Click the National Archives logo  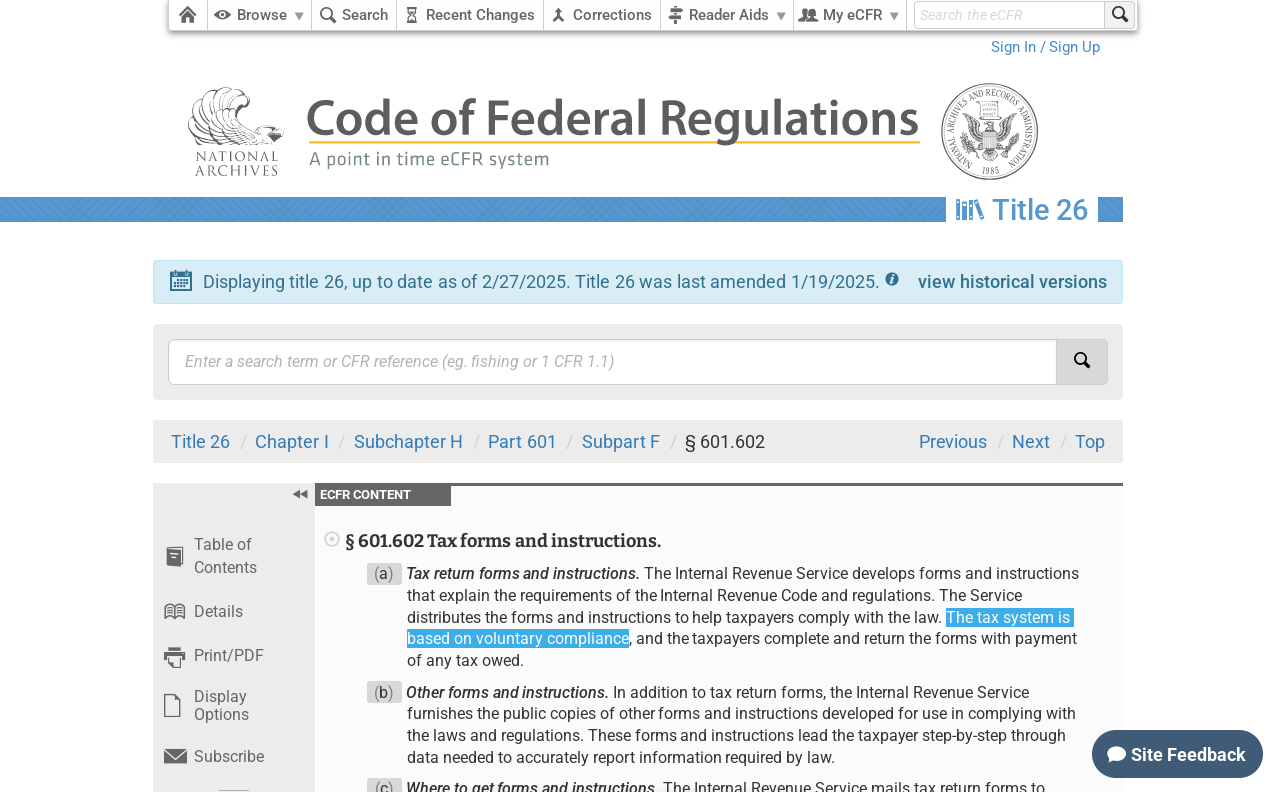point(236,132)
